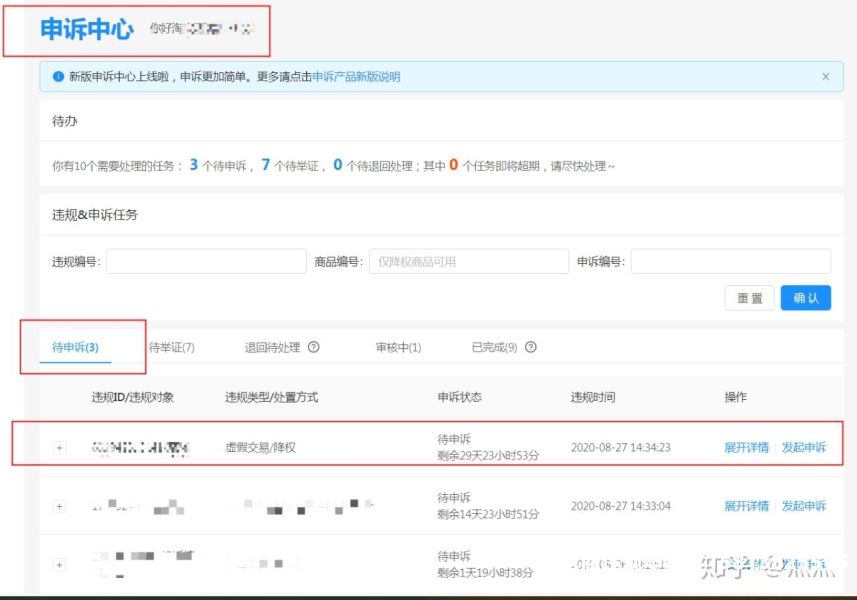This screenshot has width=857, height=600.
Task: Click the help icon beside 退回待处理 tab
Action: [313, 348]
